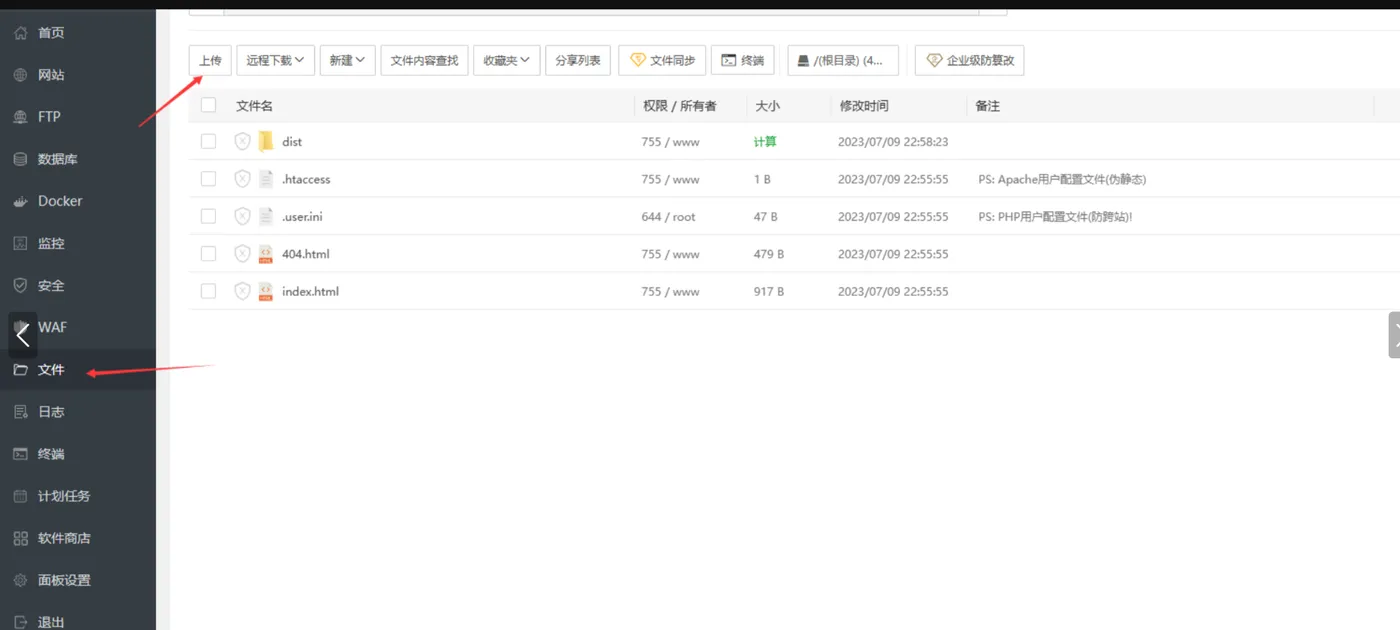
Task: Check the 404.html file checkbox
Action: point(208,254)
